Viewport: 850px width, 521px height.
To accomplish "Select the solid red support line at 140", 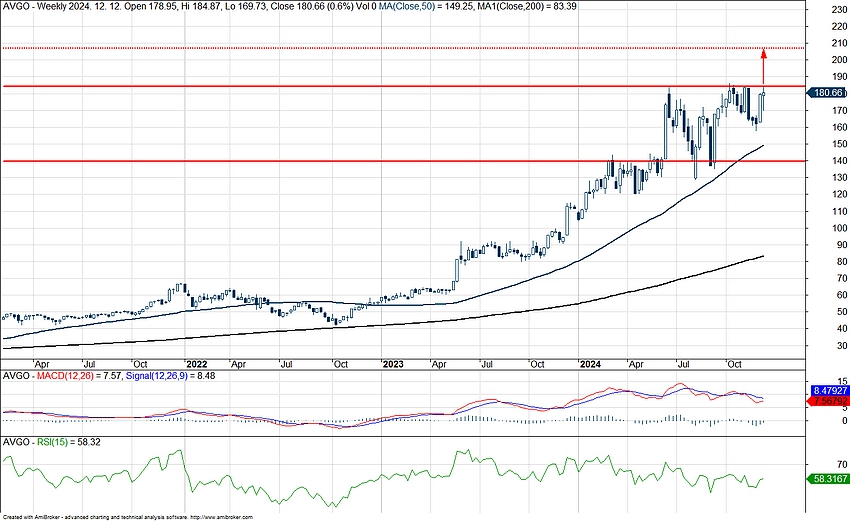I will pos(403,161).
